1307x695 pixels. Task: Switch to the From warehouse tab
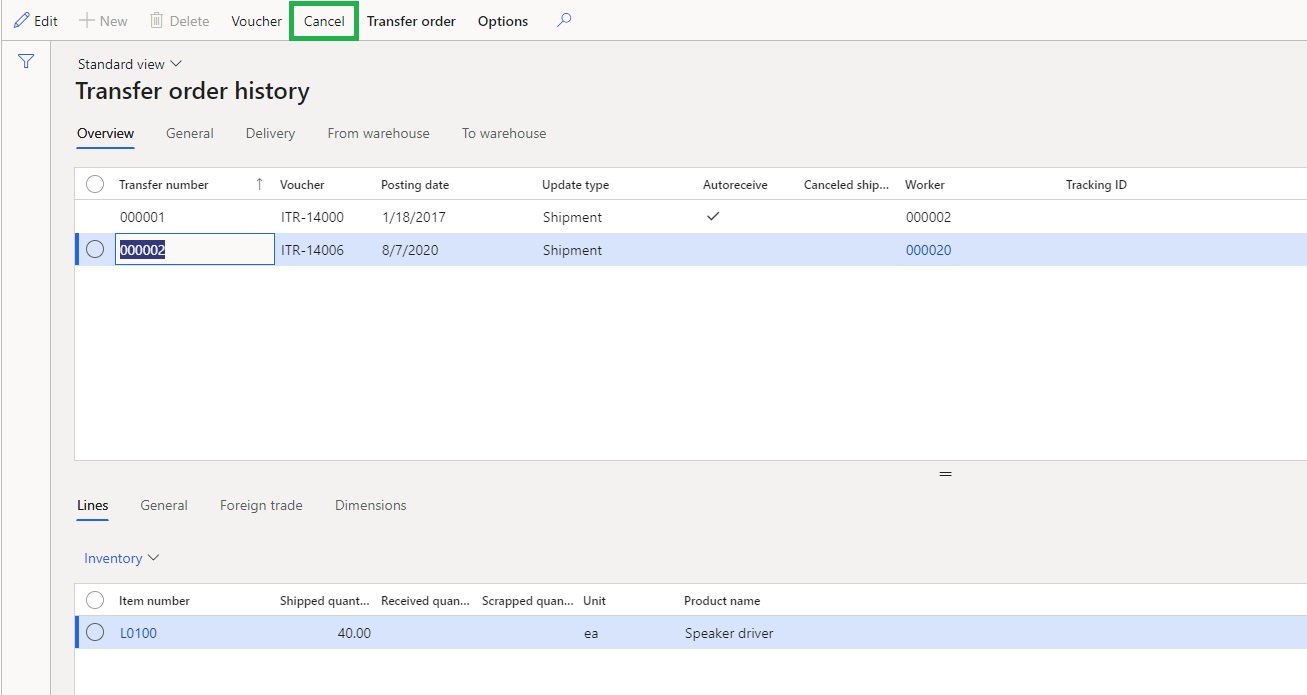pyautogui.click(x=378, y=133)
